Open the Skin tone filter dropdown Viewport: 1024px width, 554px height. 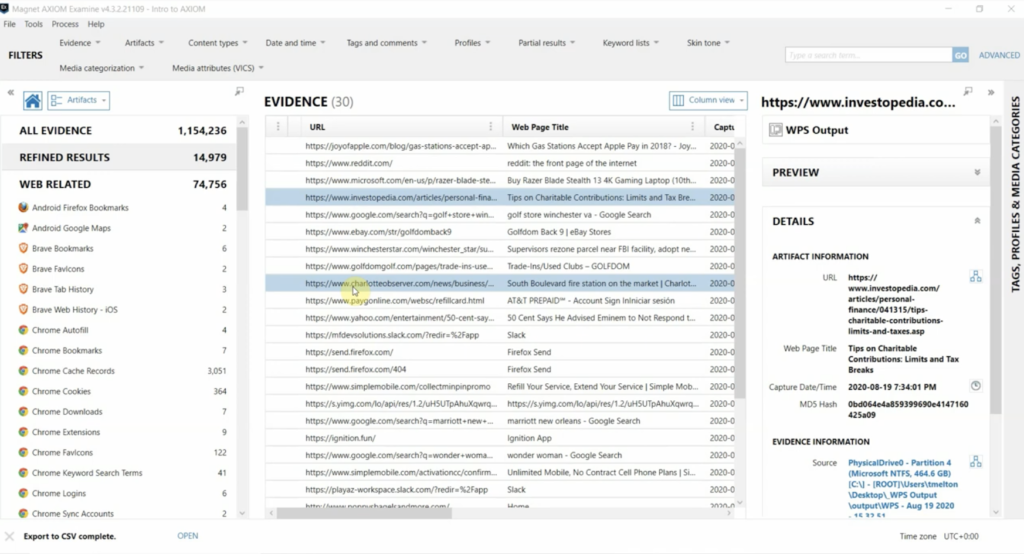point(708,42)
